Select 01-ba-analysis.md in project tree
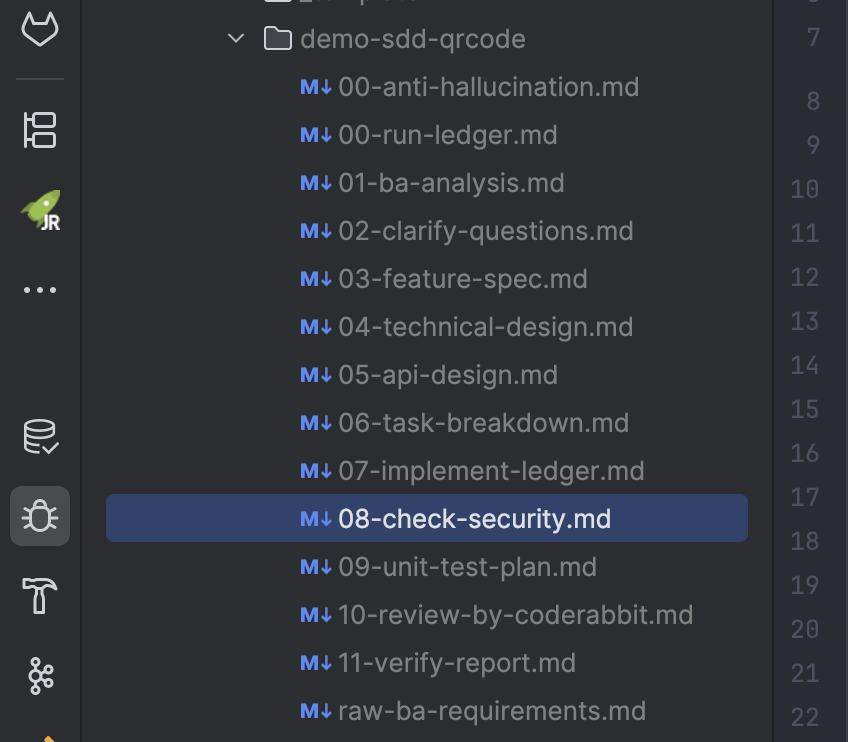Viewport: 848px width, 742px height. (451, 183)
